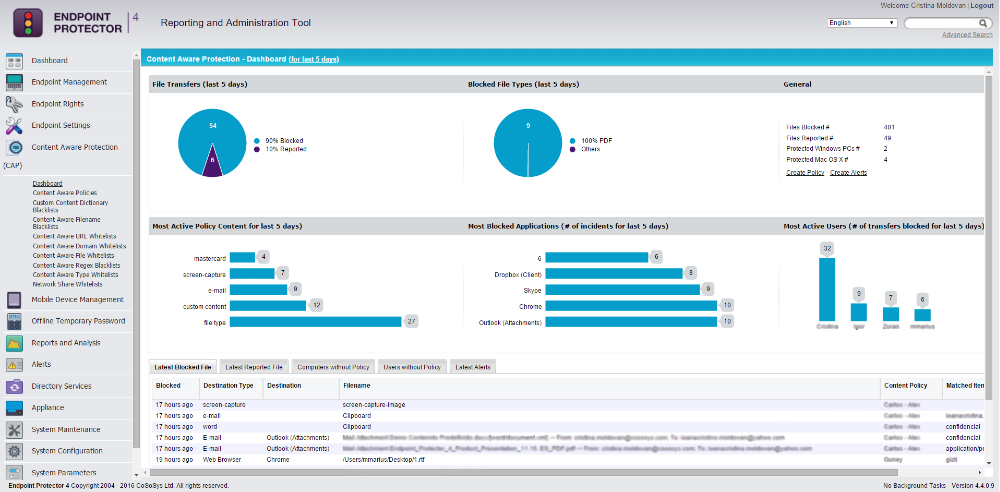The height and width of the screenshot is (492, 1000).
Task: Click the 'custom content' bar
Action: click(268, 306)
